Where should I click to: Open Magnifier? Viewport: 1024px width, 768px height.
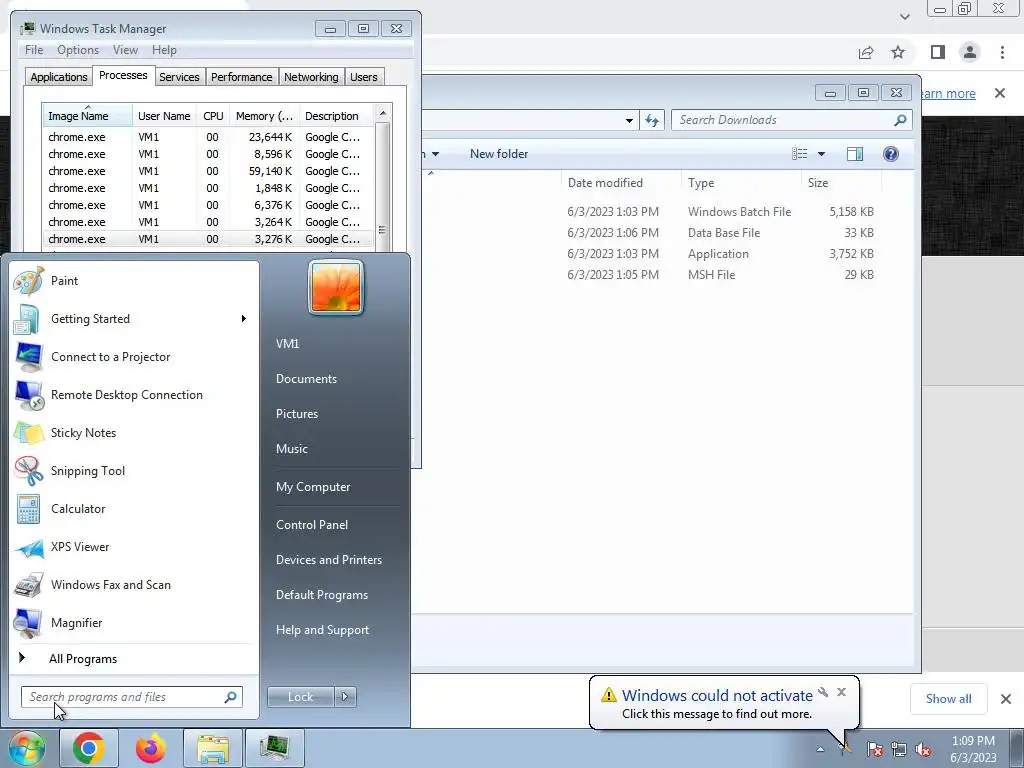(134, 622)
